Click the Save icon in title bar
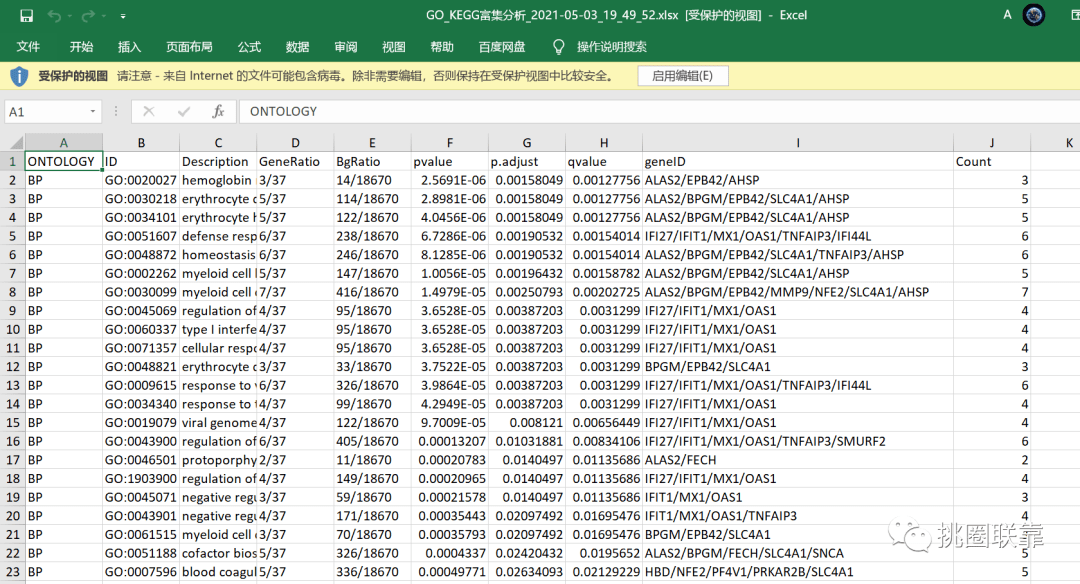1080x584 pixels. tap(26, 15)
